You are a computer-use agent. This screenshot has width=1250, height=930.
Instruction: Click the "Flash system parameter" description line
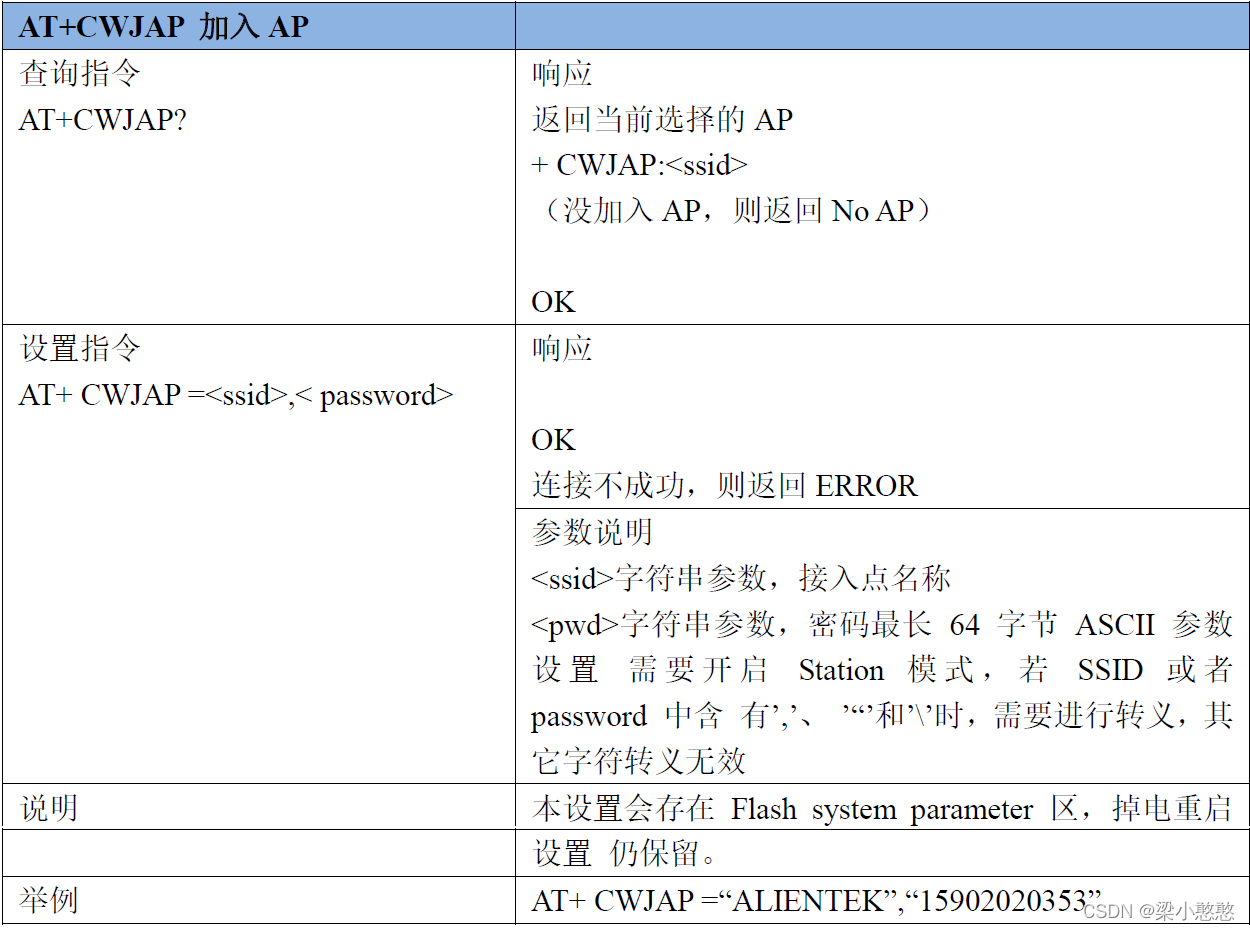tap(882, 808)
